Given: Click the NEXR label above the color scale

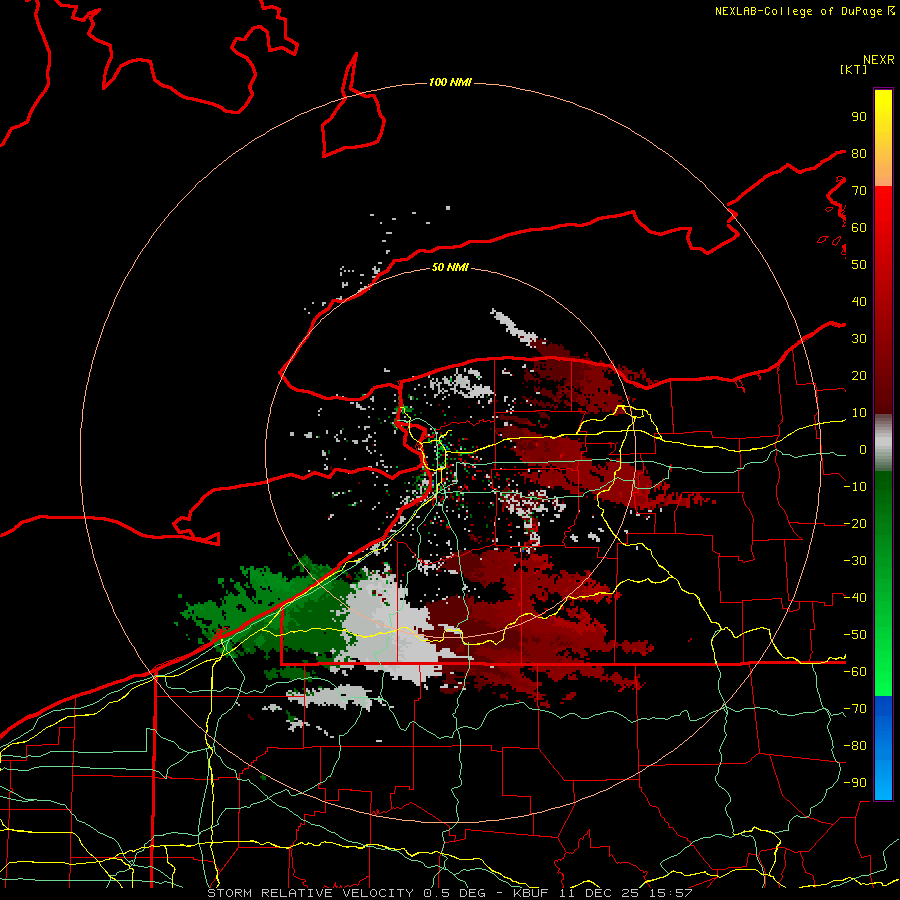Looking at the screenshot, I should click(x=879, y=60).
